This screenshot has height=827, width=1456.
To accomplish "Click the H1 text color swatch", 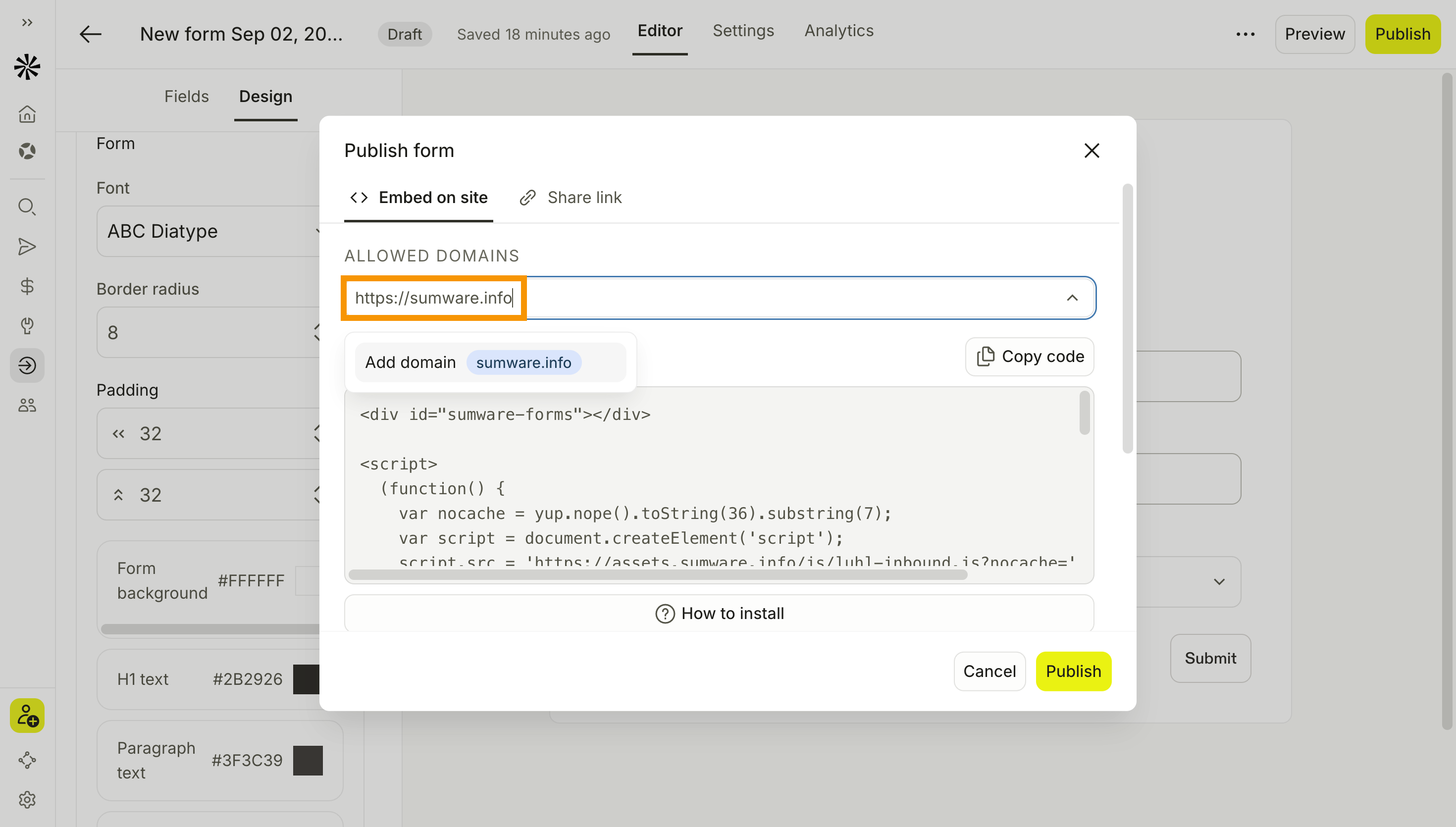I will (306, 679).
